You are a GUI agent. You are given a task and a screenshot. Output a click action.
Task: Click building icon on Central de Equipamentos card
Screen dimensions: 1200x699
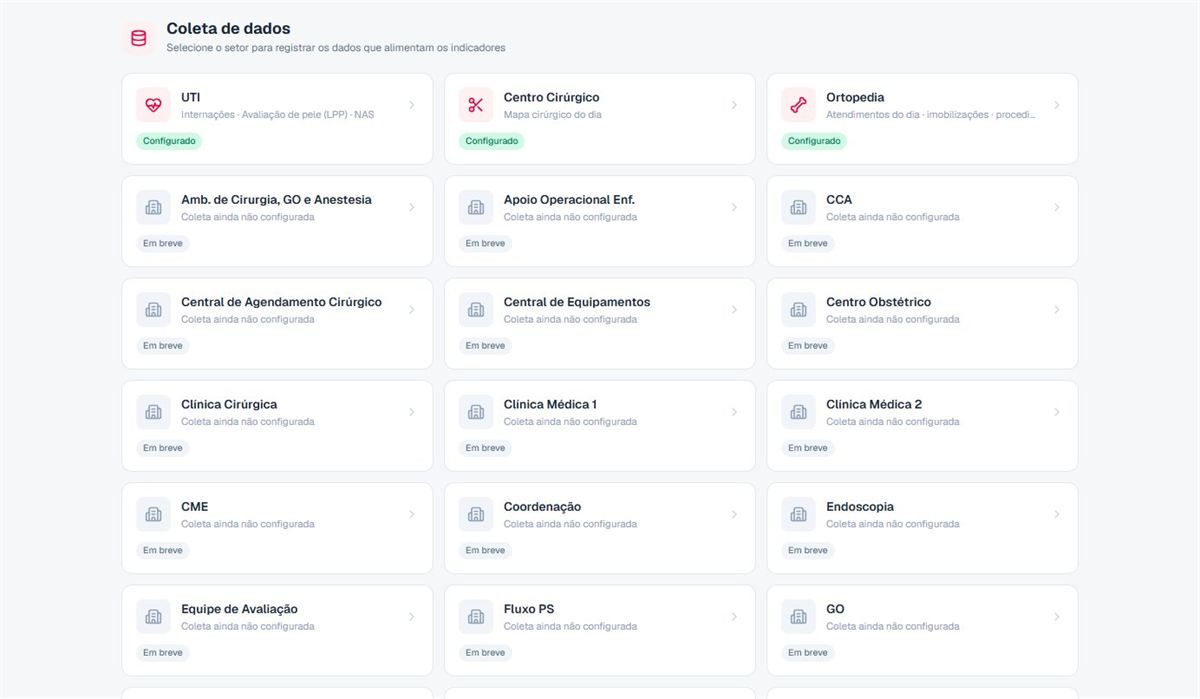476,310
